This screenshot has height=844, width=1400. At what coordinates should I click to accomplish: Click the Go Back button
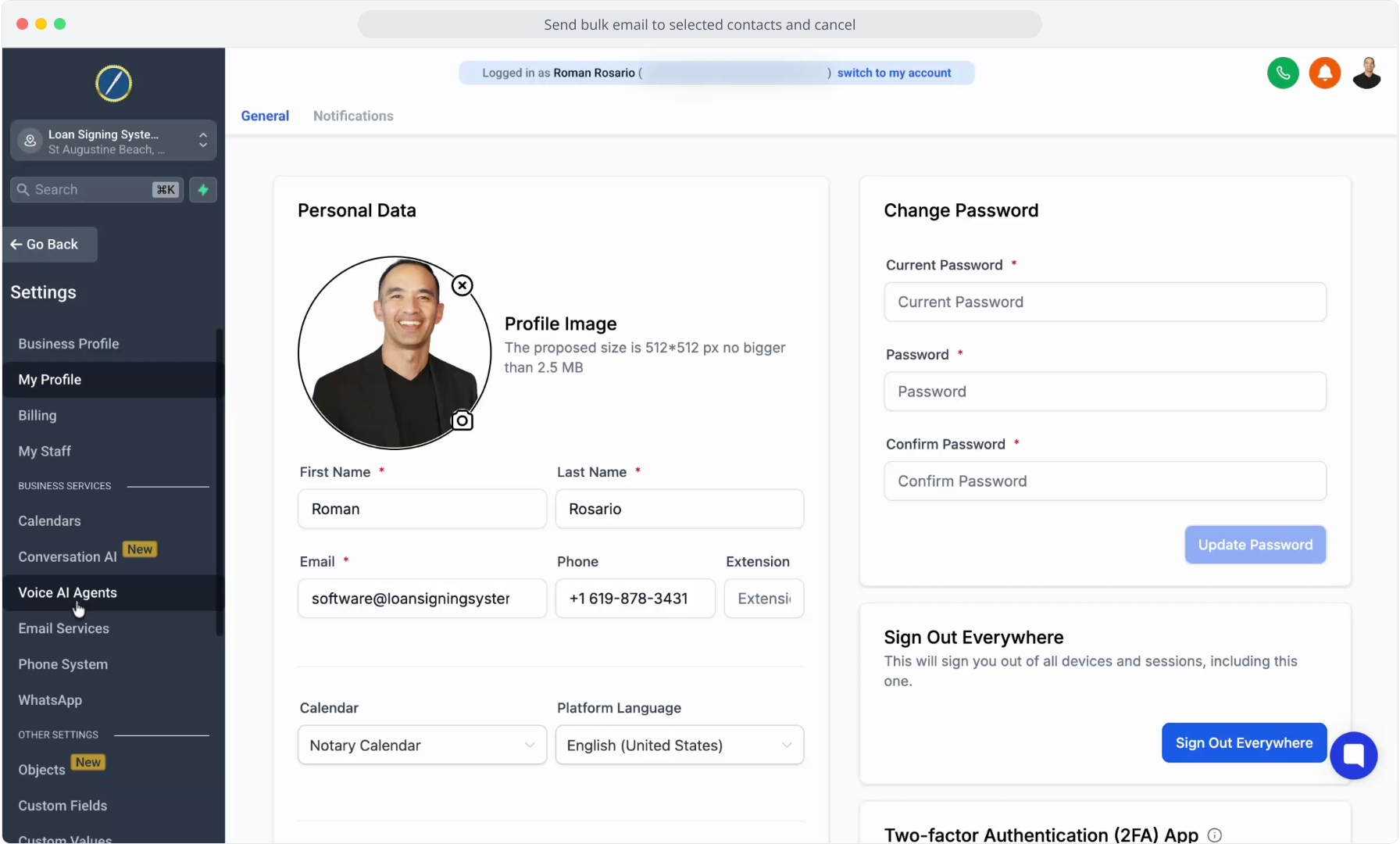(50, 245)
